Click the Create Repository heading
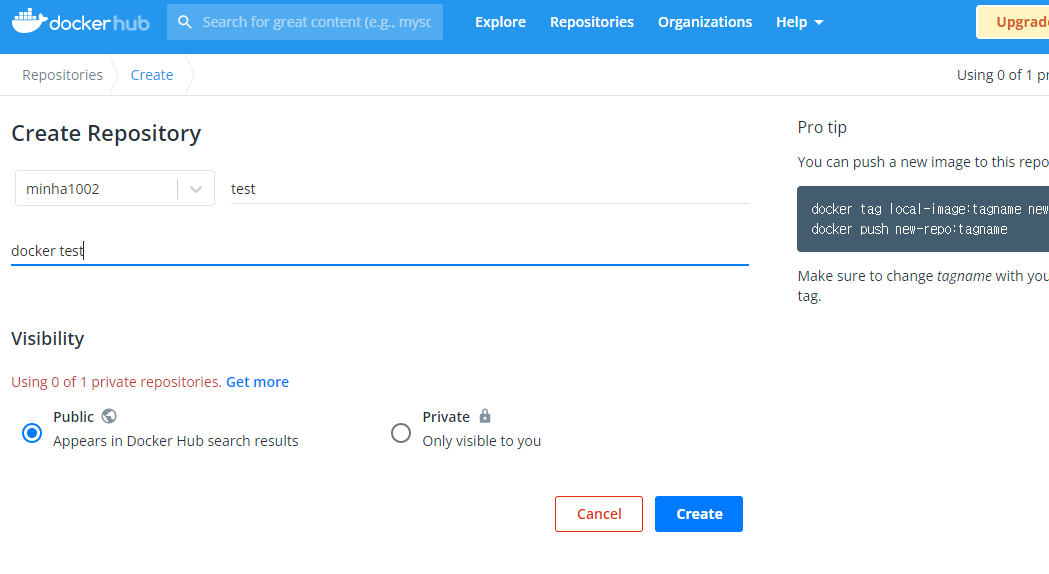The image size is (1049, 574). 106,133
